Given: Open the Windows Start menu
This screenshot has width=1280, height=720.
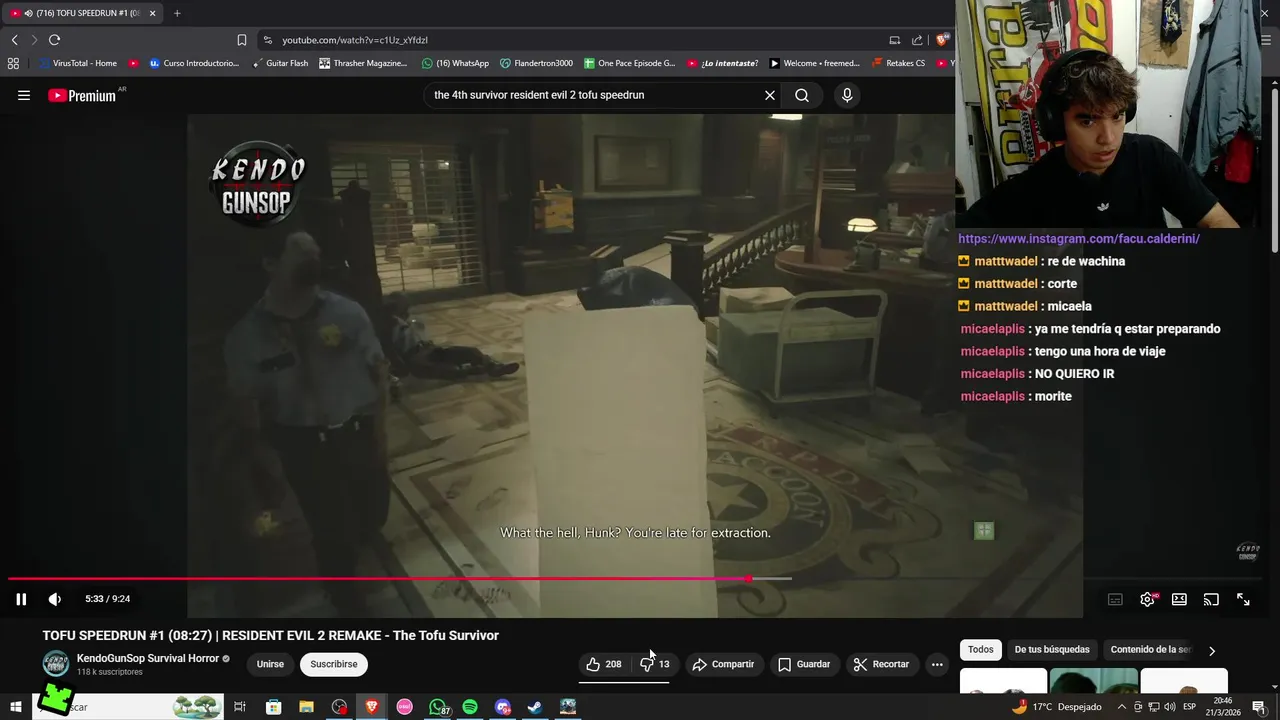Looking at the screenshot, I should tap(15, 707).
